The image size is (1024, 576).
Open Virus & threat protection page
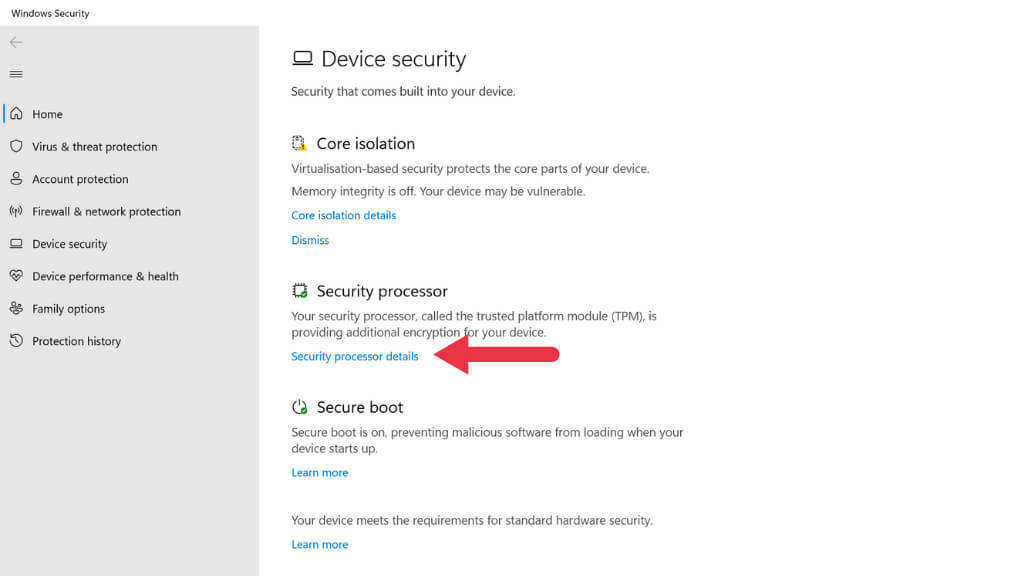[x=94, y=146]
